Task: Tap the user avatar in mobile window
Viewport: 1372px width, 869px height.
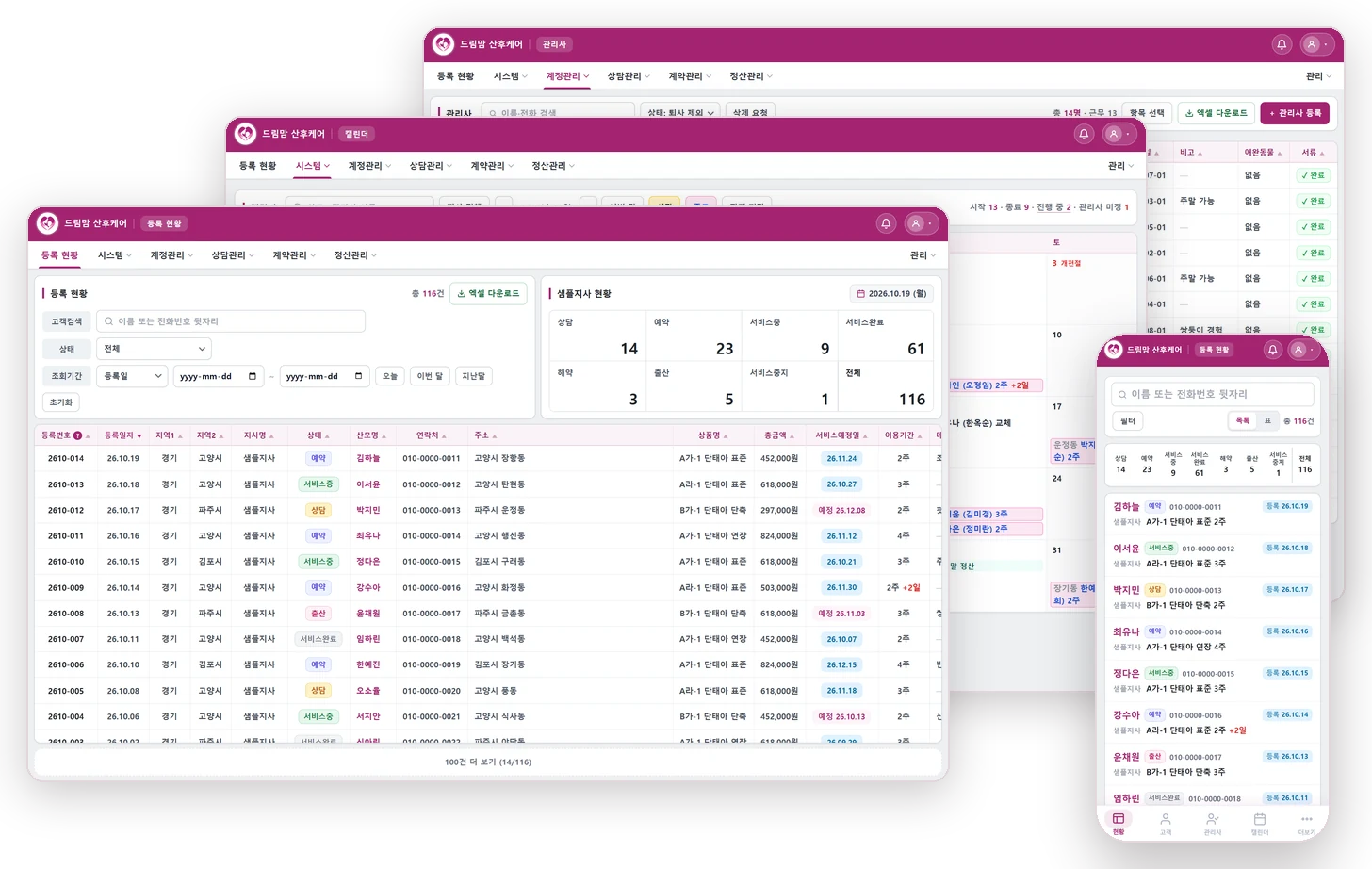Action: click(1303, 350)
